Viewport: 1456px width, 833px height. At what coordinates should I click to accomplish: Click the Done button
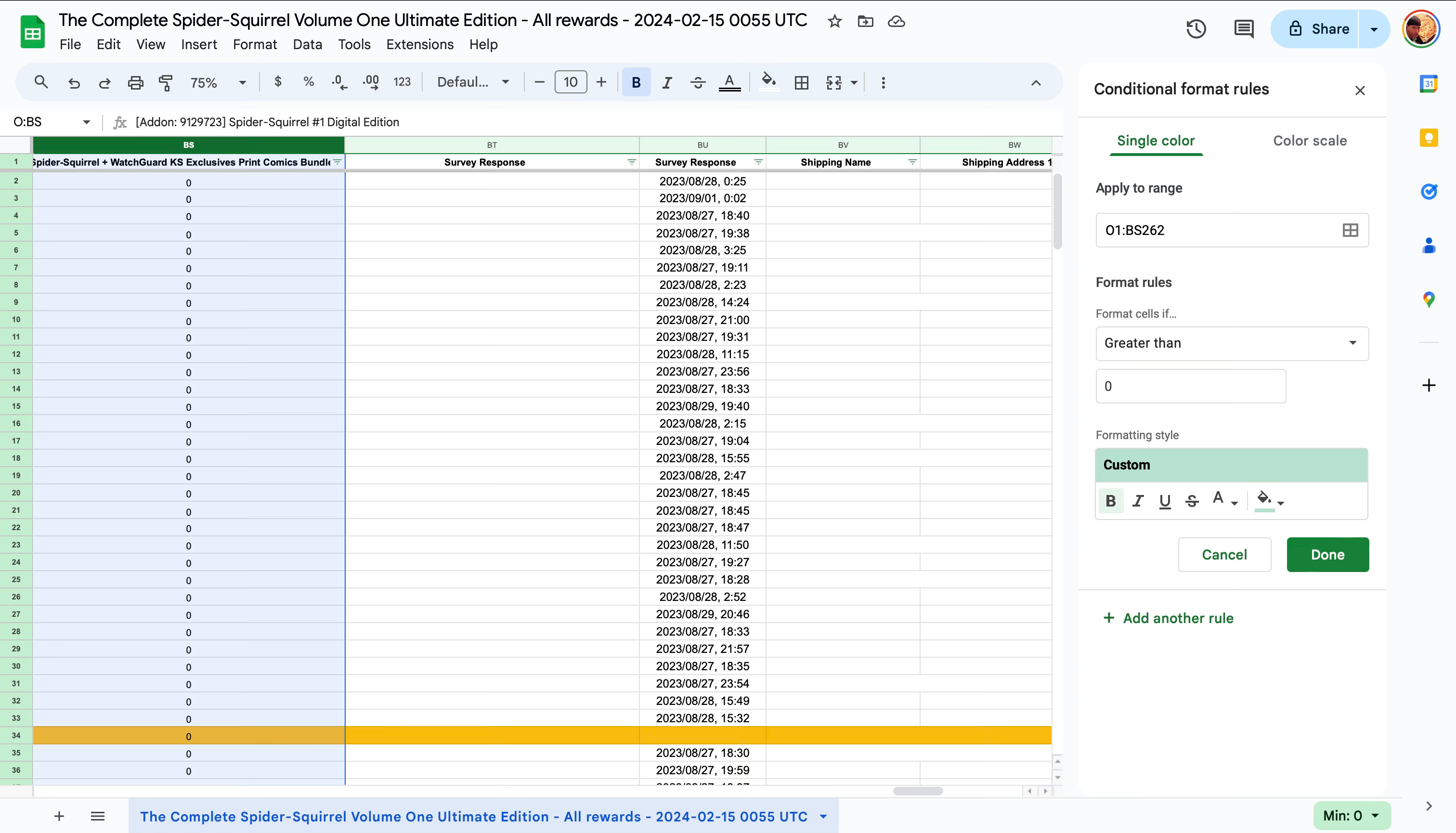1327,554
